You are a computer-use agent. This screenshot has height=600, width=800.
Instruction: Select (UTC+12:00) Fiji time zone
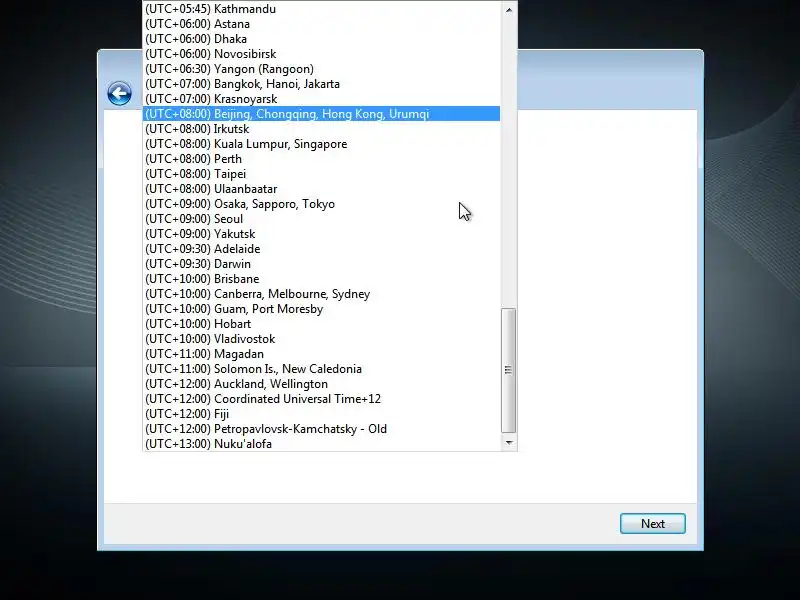point(321,414)
